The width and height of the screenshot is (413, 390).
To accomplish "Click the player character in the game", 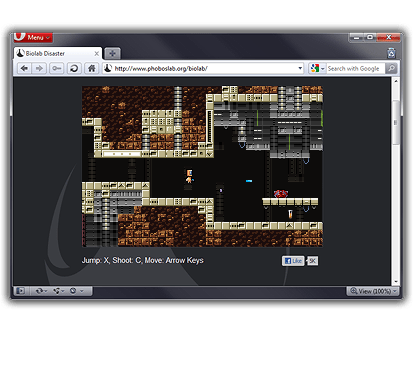I will (x=189, y=176).
